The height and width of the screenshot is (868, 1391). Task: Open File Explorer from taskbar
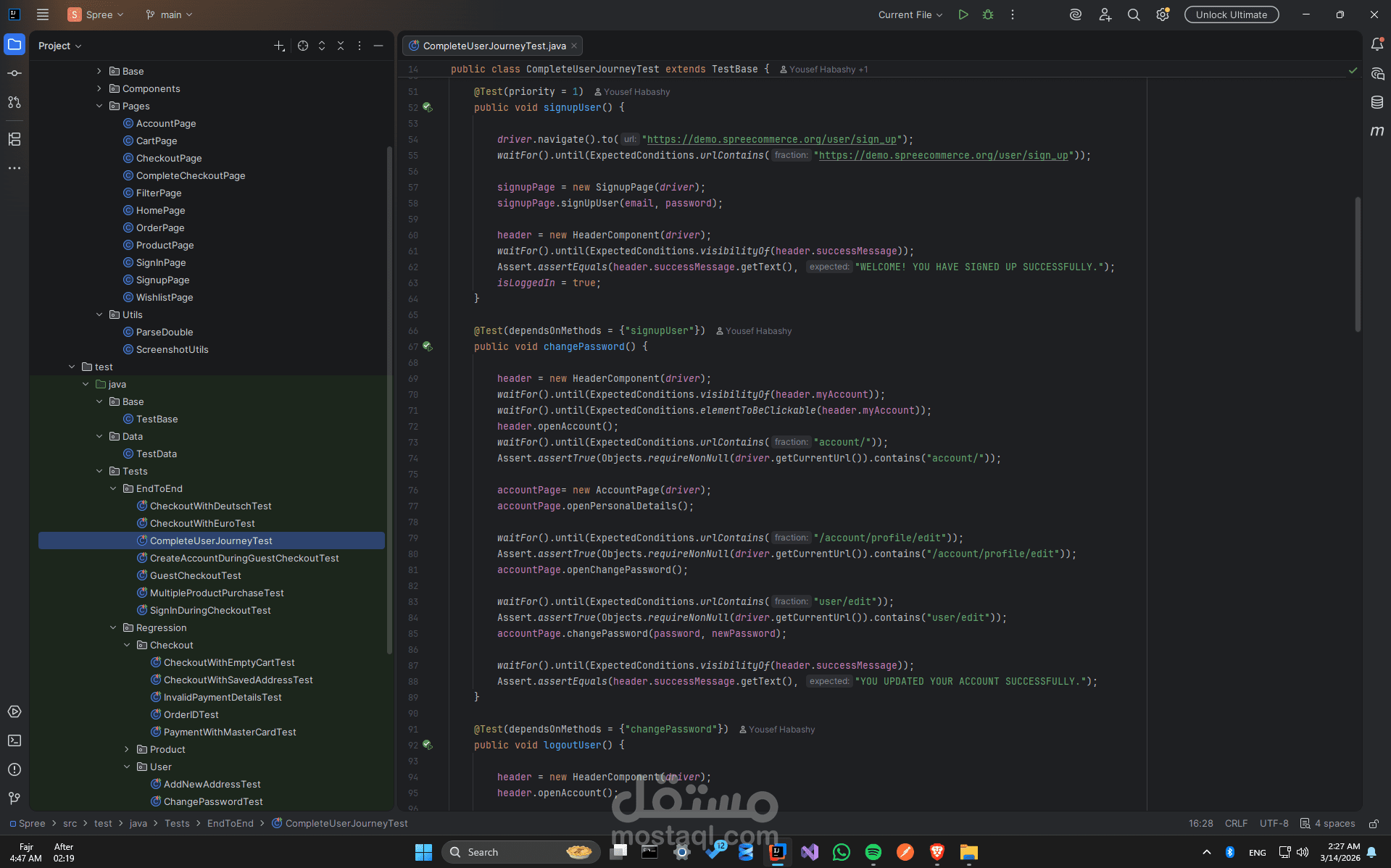click(x=968, y=852)
